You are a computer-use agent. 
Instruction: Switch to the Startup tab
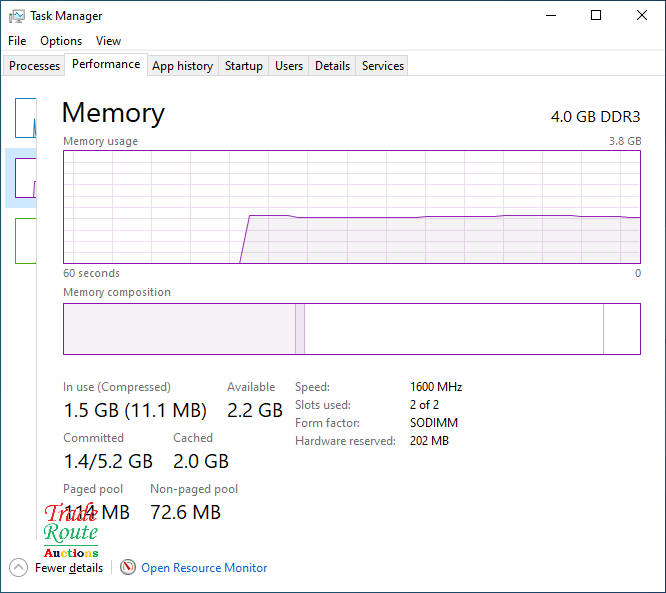(243, 66)
